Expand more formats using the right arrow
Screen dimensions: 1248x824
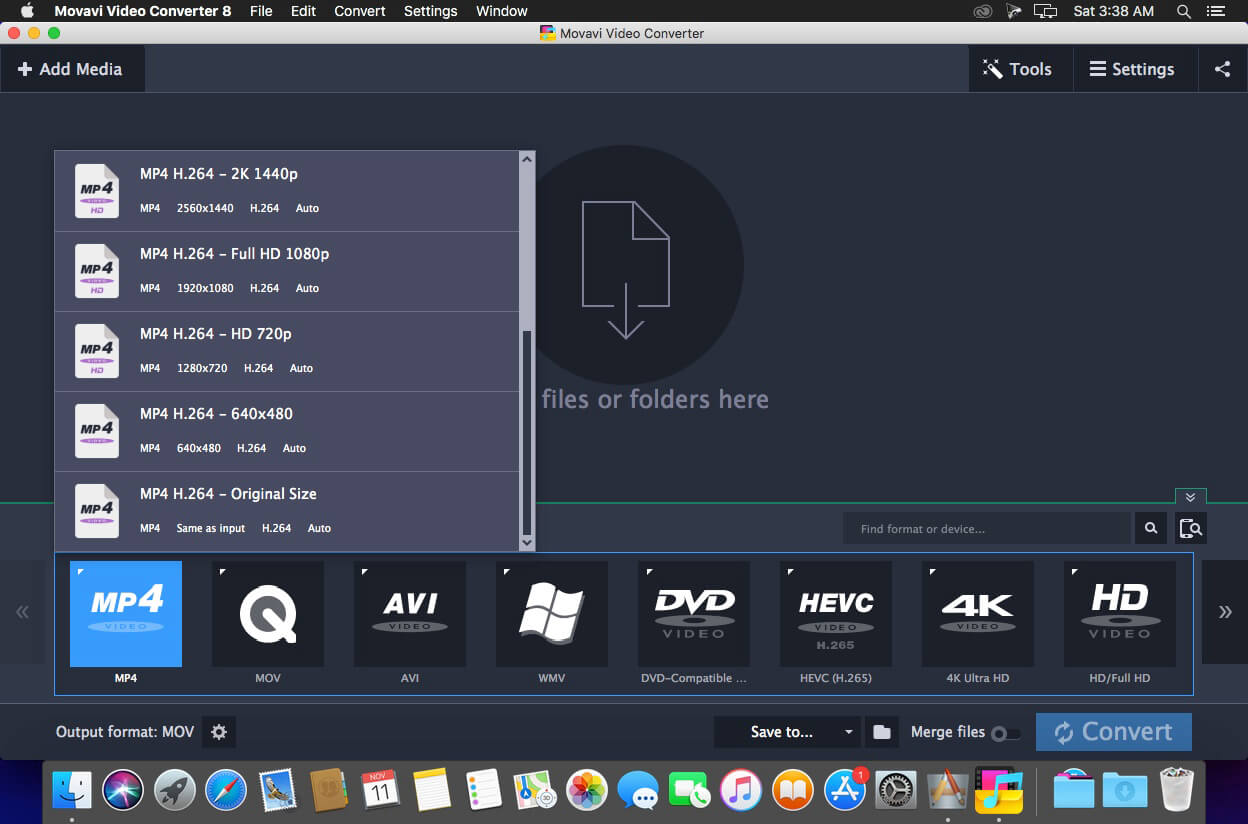(x=1224, y=613)
